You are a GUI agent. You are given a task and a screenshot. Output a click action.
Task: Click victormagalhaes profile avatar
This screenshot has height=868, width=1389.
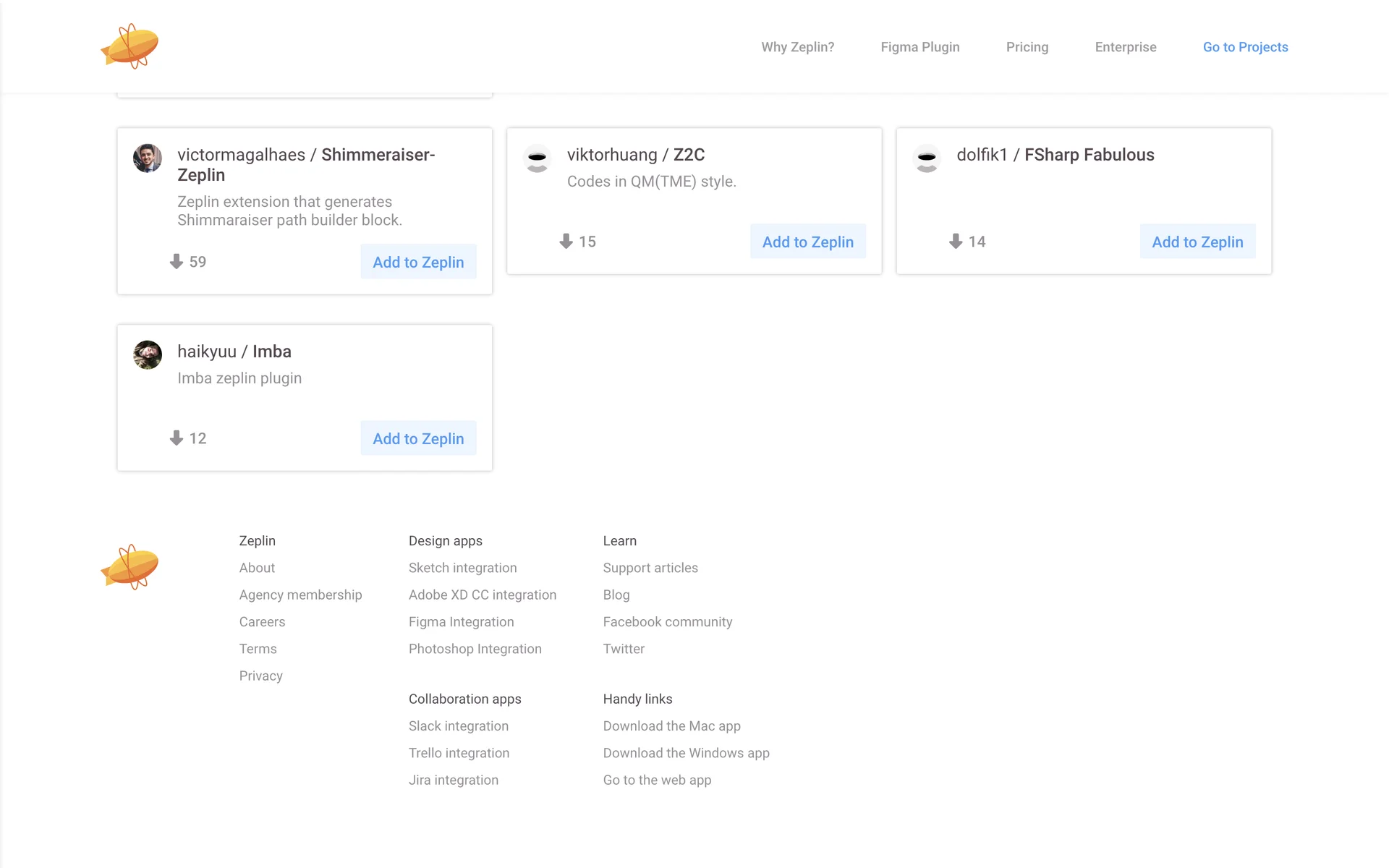148,158
